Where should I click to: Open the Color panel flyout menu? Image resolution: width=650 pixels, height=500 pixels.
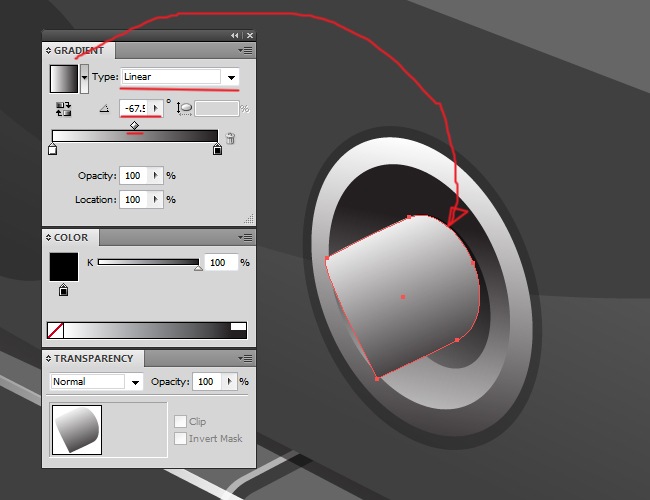246,238
